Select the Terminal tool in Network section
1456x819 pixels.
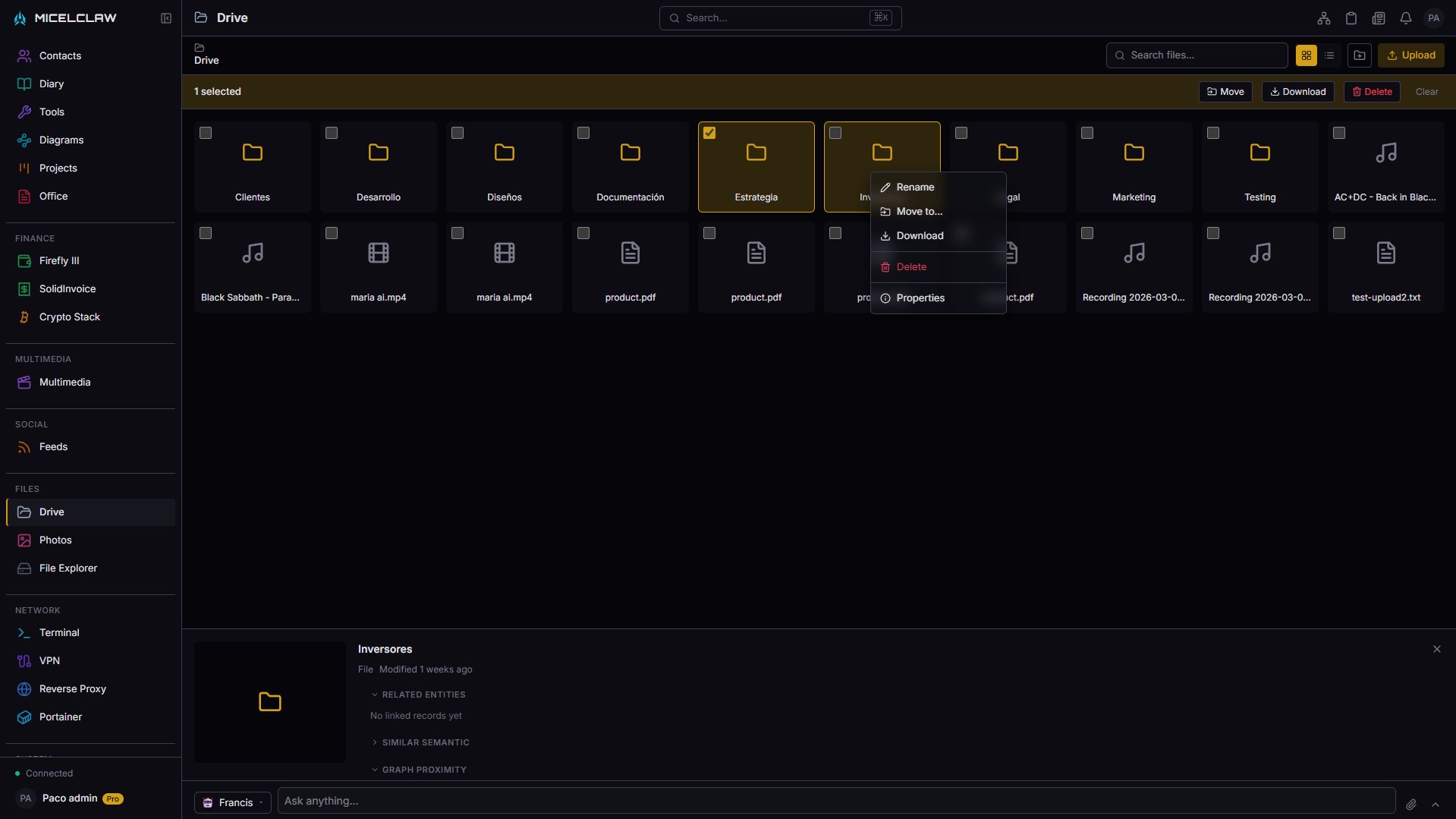59,632
